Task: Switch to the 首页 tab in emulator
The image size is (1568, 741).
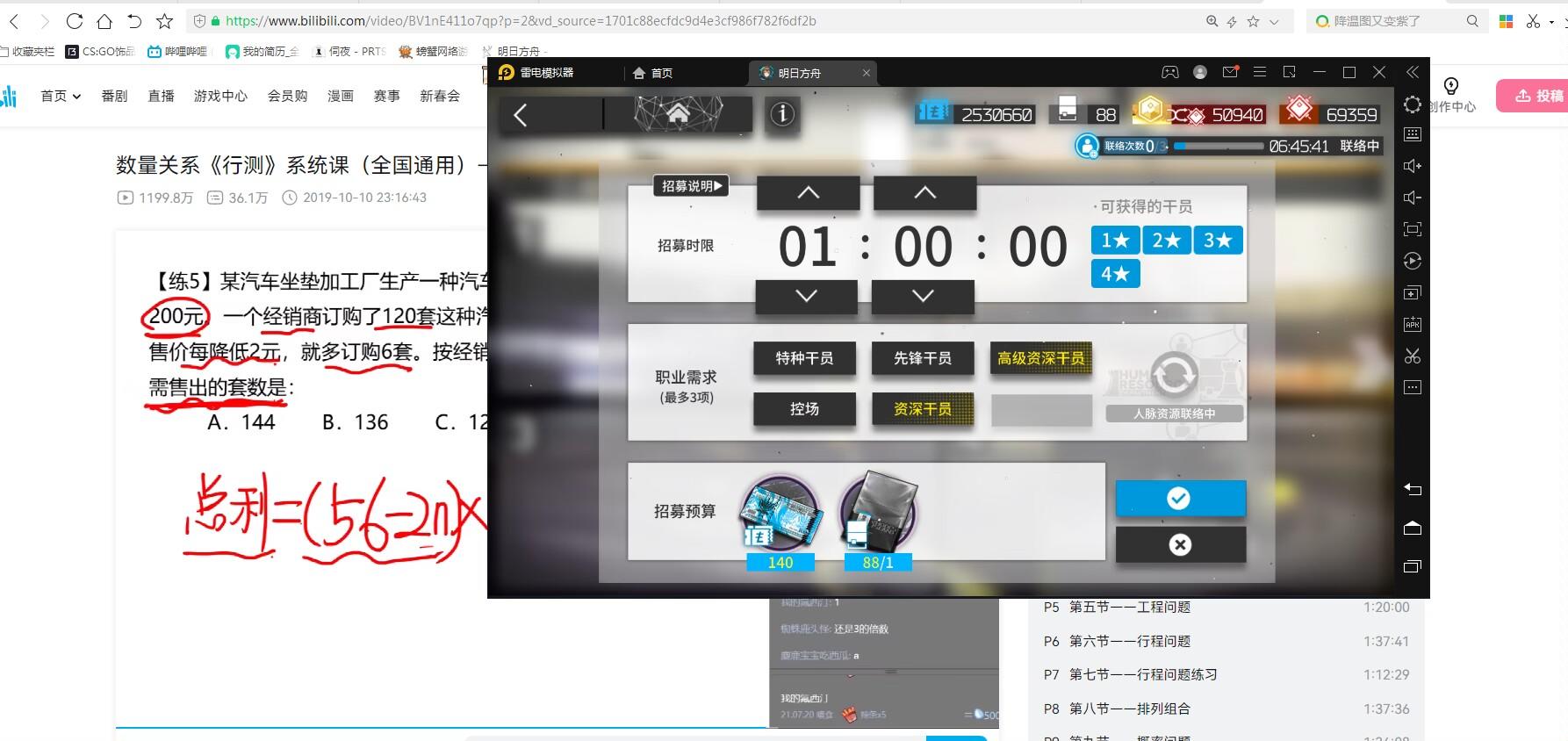Action: (x=653, y=73)
